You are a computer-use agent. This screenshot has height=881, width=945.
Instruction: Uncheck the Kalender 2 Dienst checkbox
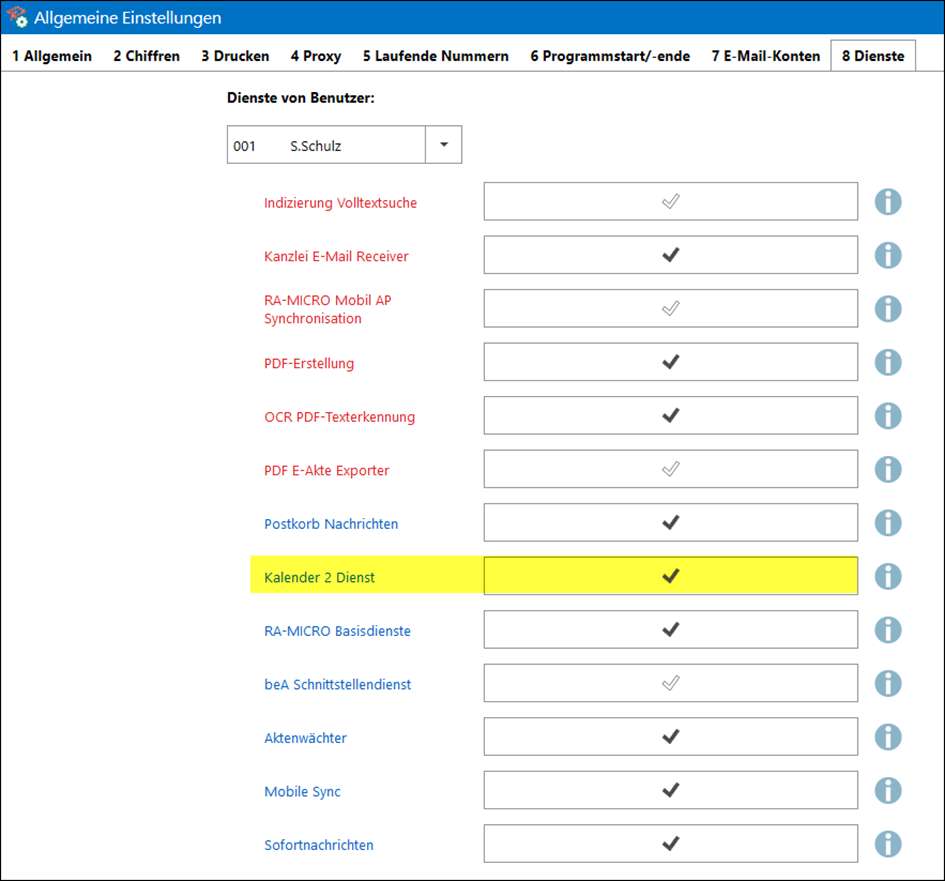coord(671,576)
